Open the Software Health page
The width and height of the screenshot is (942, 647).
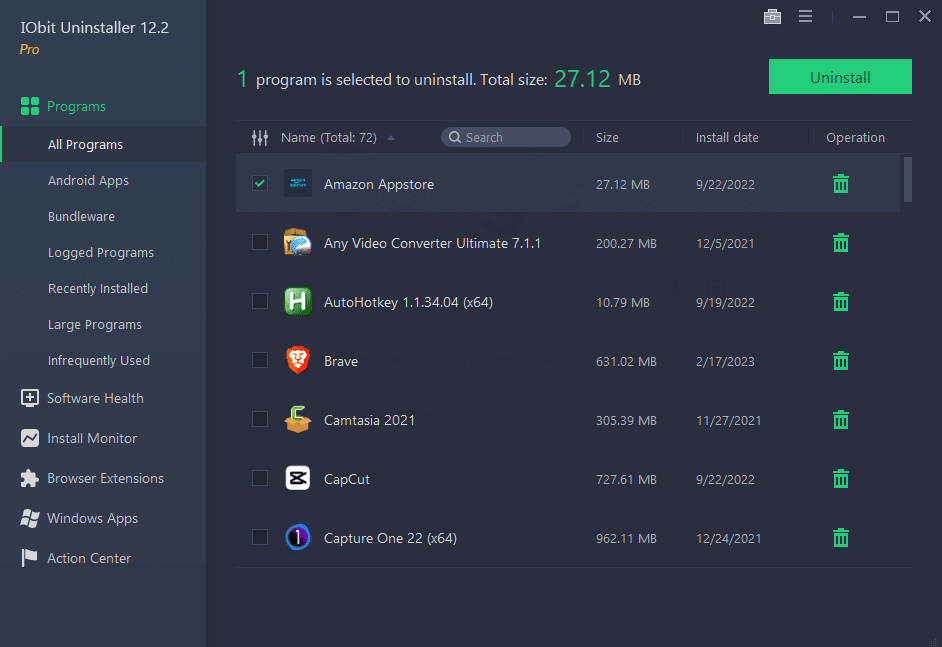tap(95, 398)
